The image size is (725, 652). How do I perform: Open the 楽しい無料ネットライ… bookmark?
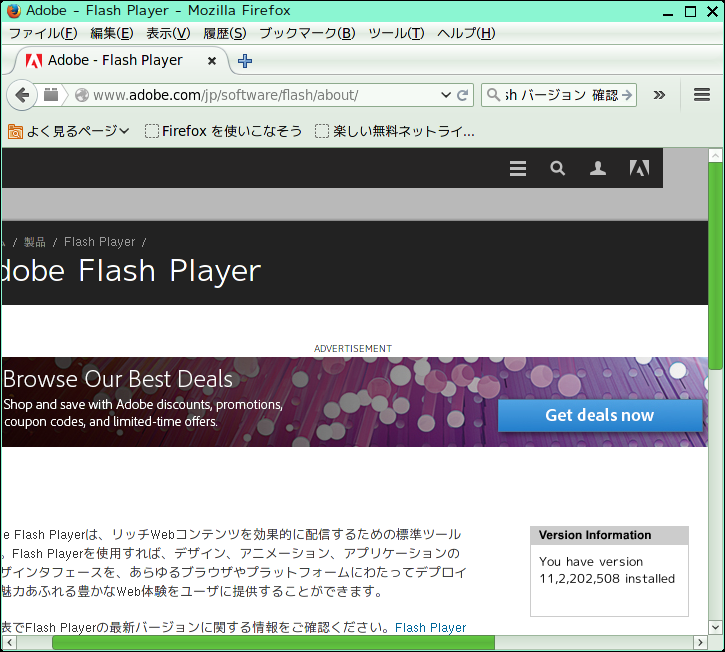point(395,131)
